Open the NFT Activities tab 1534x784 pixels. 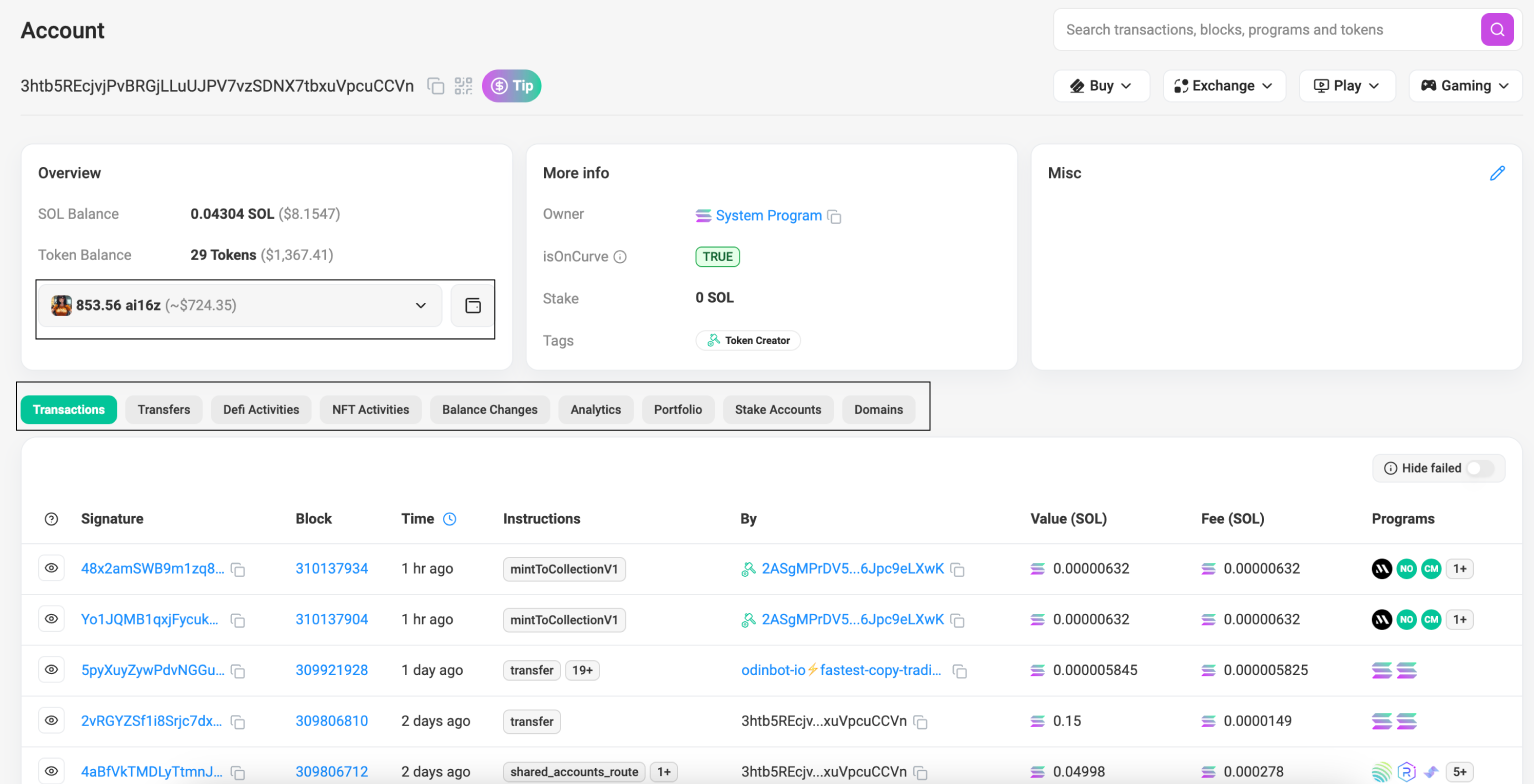[x=371, y=410]
